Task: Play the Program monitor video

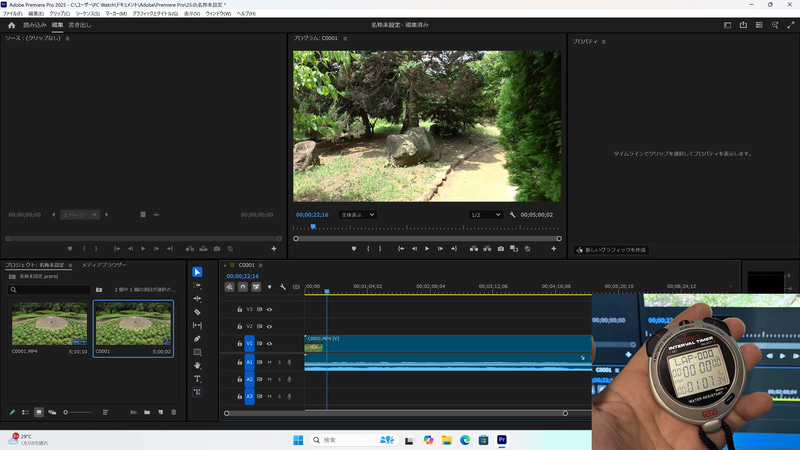Action: tap(427, 248)
